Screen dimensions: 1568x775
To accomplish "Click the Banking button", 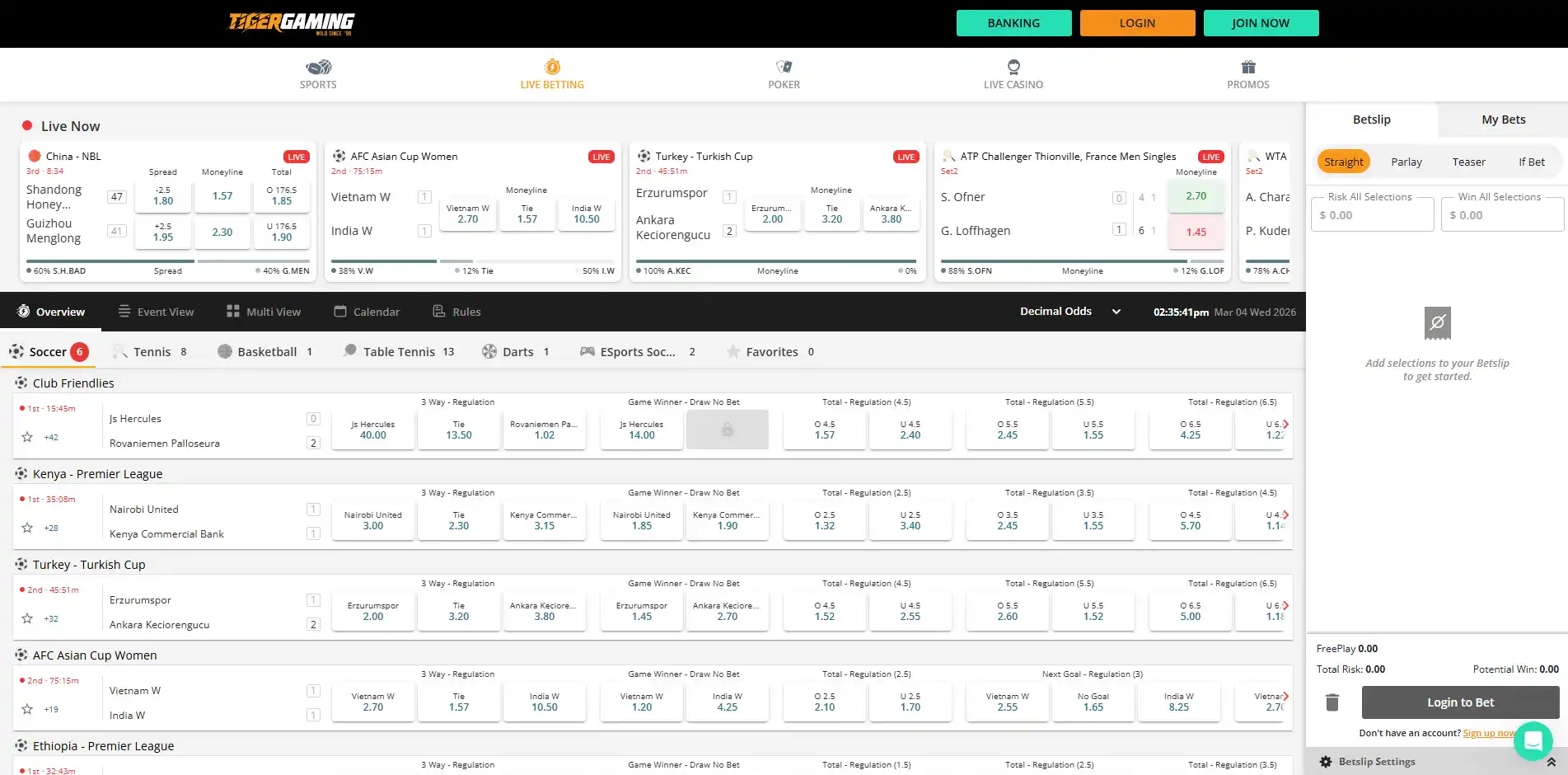I will [x=1013, y=23].
